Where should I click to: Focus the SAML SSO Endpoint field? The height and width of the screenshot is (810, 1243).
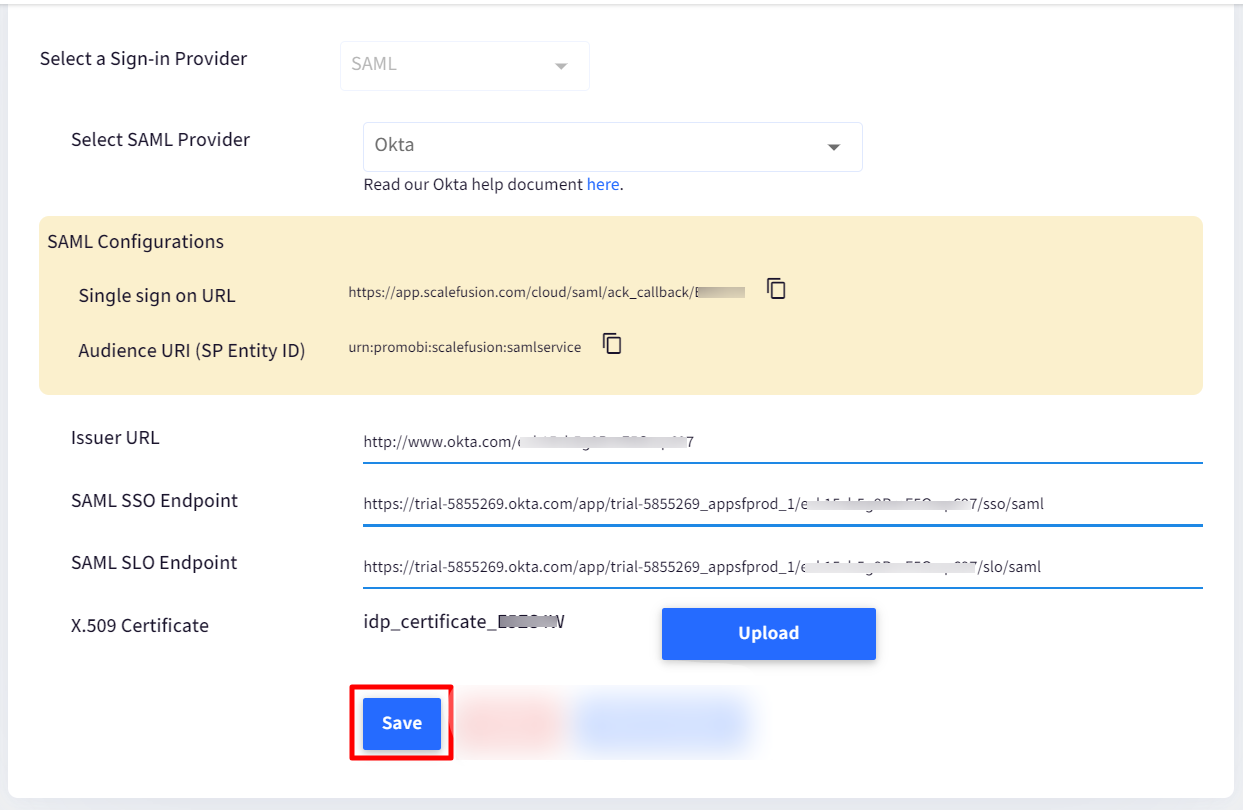pyautogui.click(x=782, y=504)
